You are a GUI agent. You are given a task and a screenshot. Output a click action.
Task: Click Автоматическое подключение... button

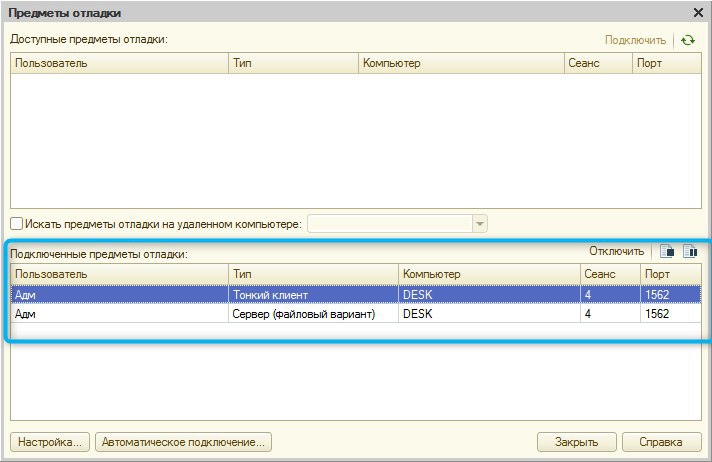pyautogui.click(x=183, y=442)
